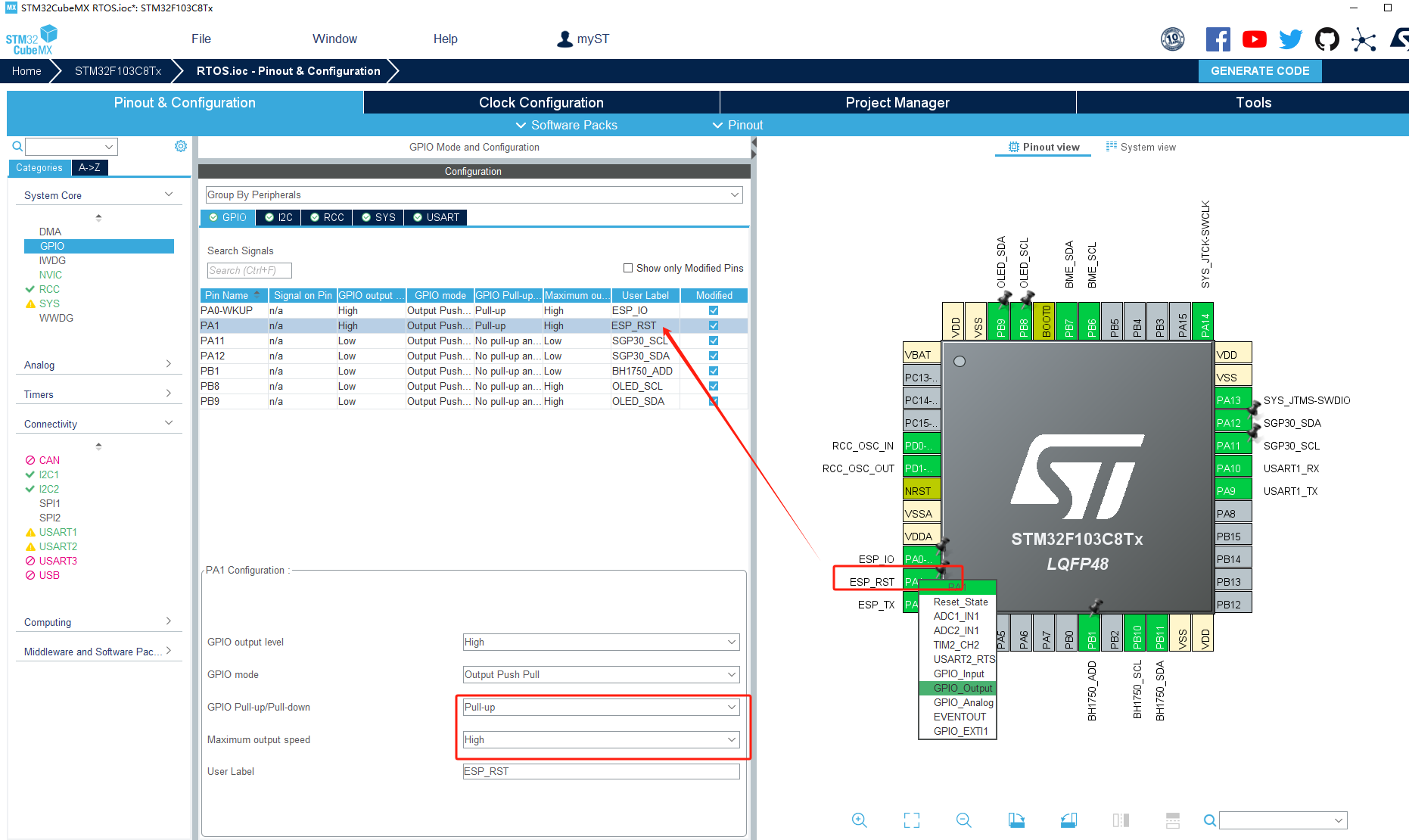Click the Twitter icon in the header
This screenshot has width=1409, height=840.
pos(1290,39)
